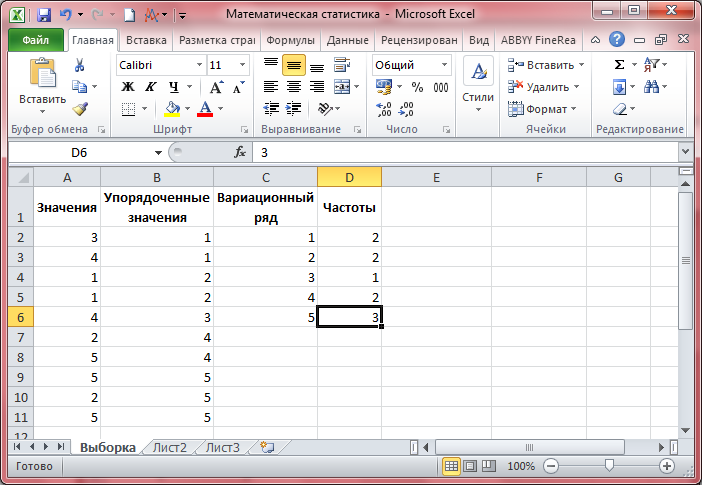Click the insert new worksheet tab icon
Viewport: 702px width, 485px height.
coord(266,448)
